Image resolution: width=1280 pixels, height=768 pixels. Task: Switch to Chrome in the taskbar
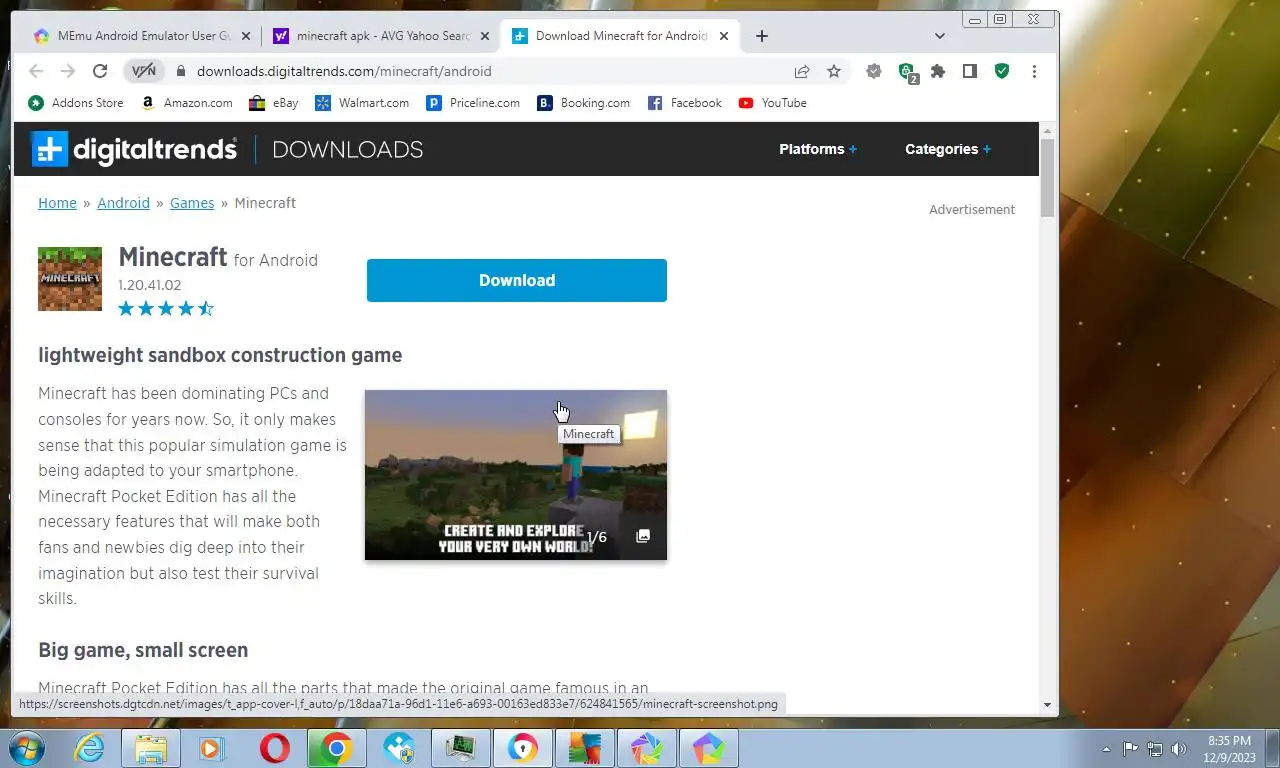click(x=337, y=748)
